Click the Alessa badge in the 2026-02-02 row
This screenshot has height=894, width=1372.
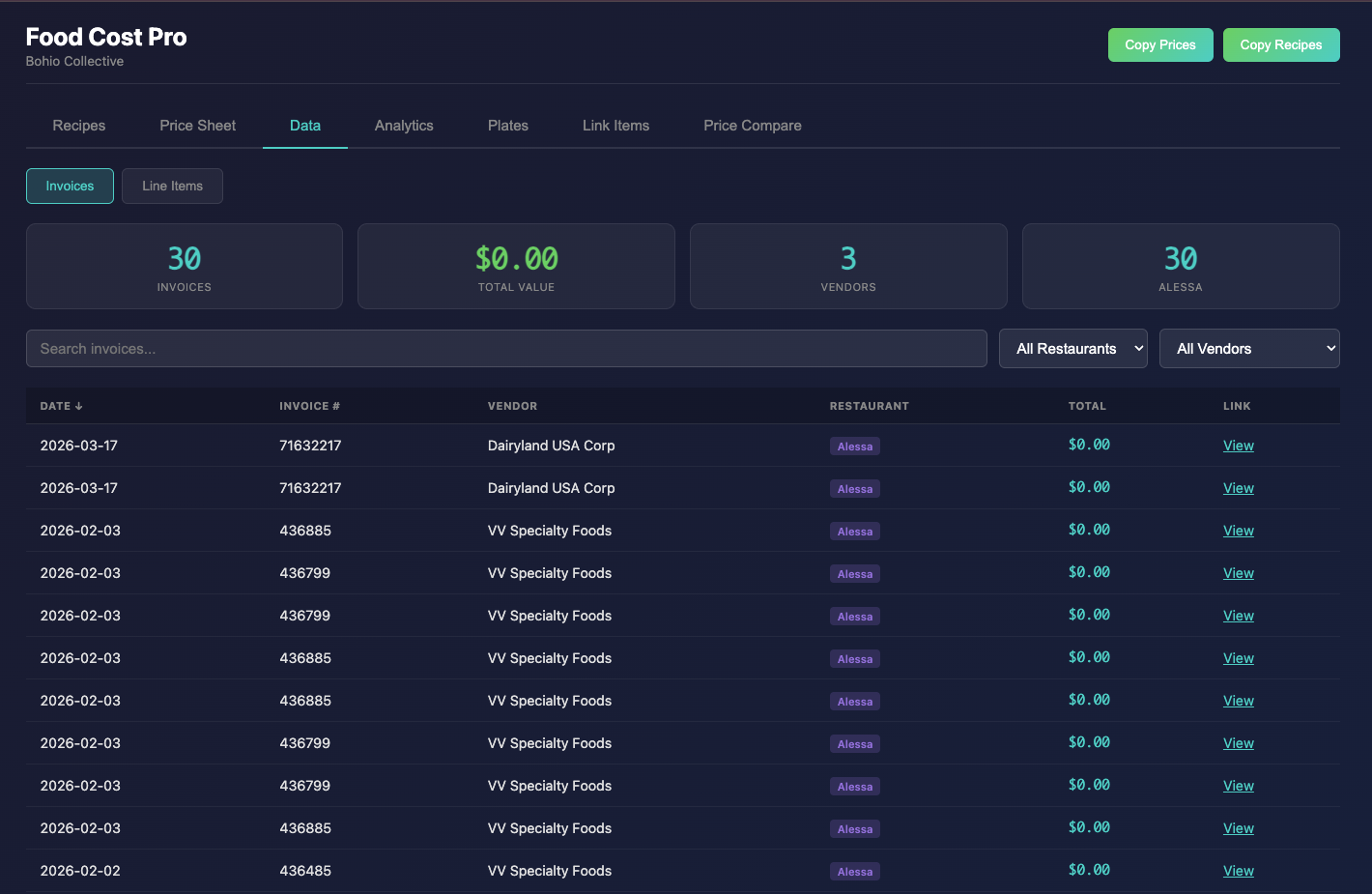coord(855,872)
